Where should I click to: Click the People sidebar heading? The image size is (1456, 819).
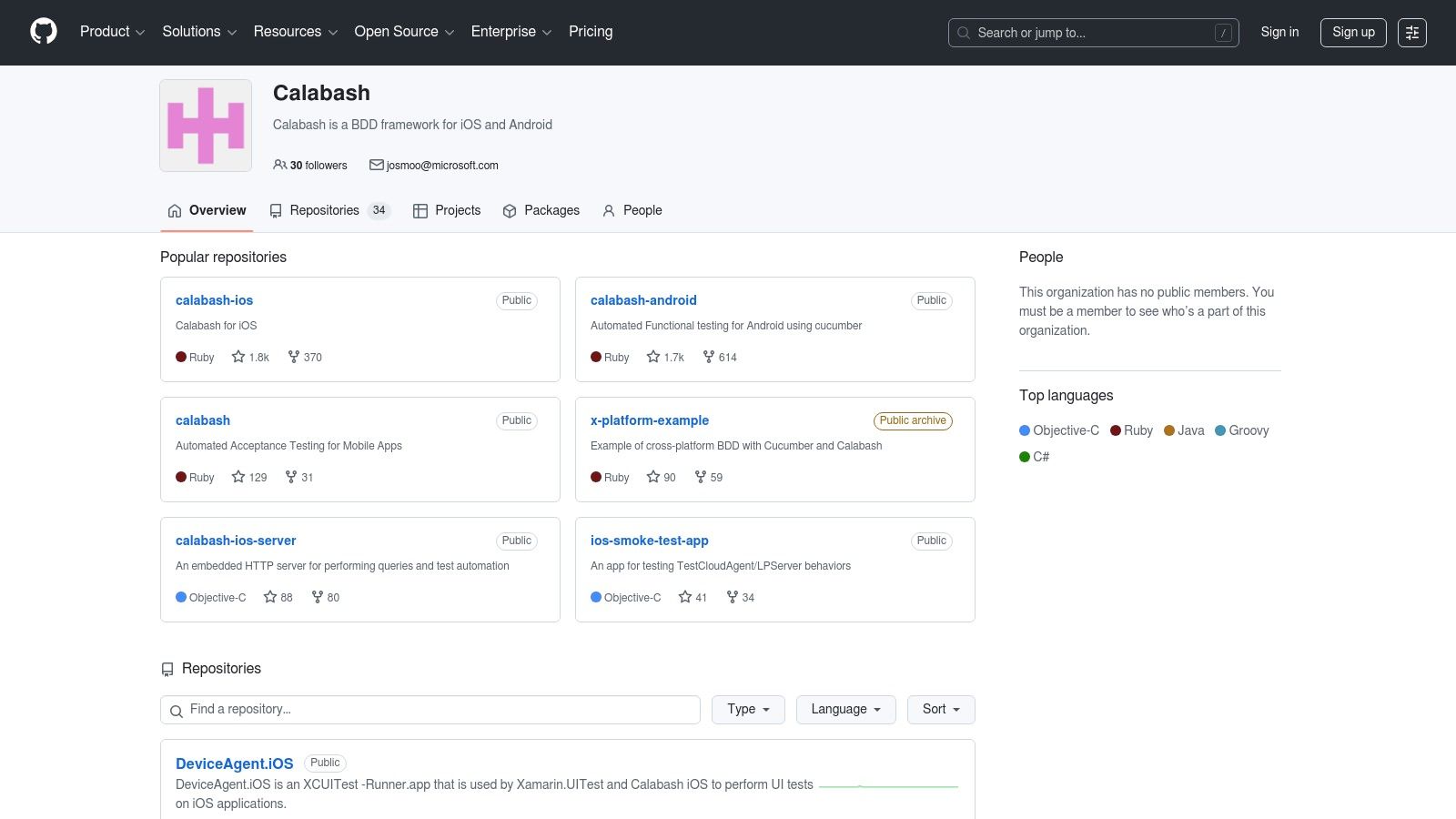pyautogui.click(x=1041, y=257)
